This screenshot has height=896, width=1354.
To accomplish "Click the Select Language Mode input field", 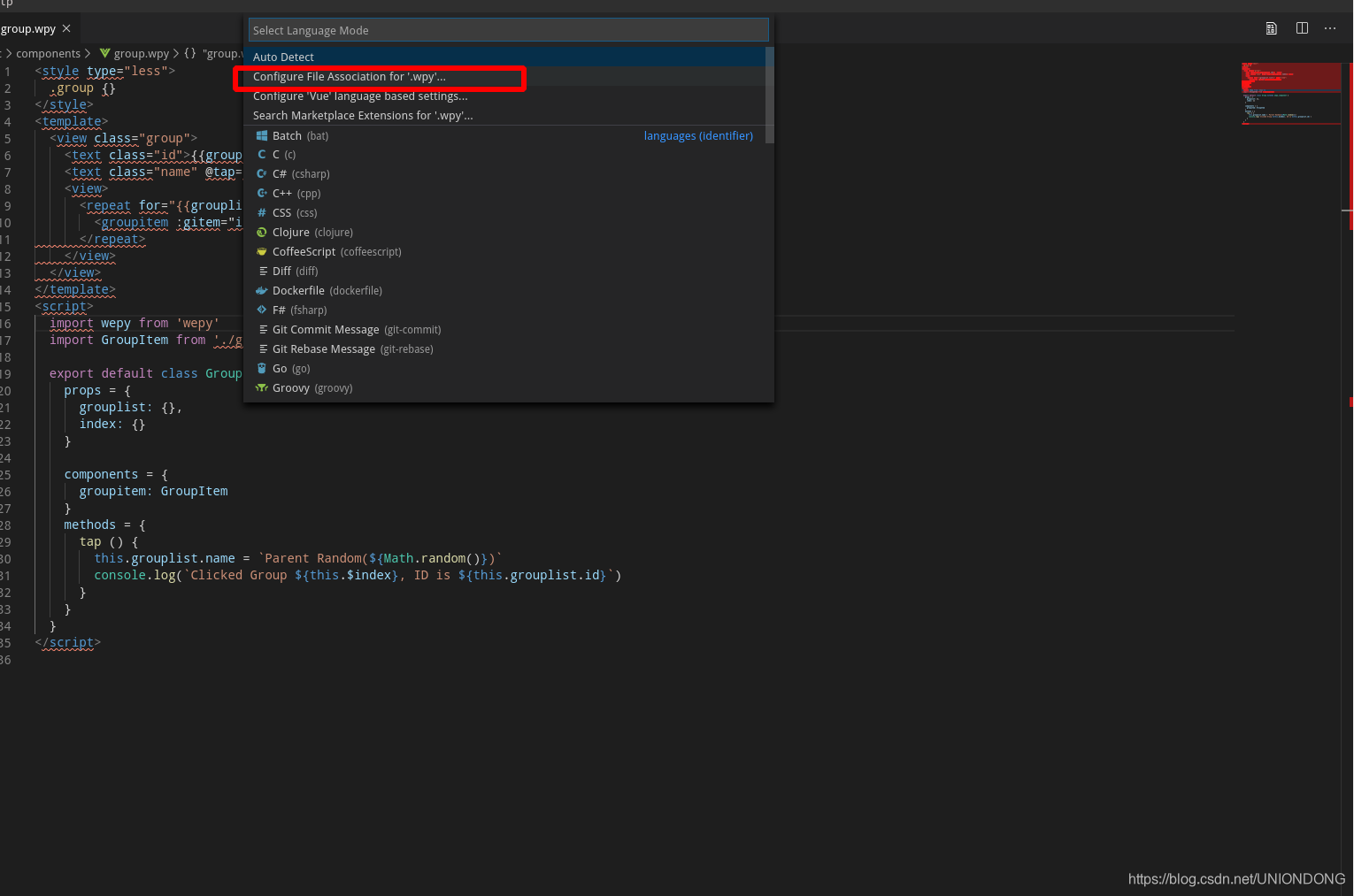I will coord(508,30).
